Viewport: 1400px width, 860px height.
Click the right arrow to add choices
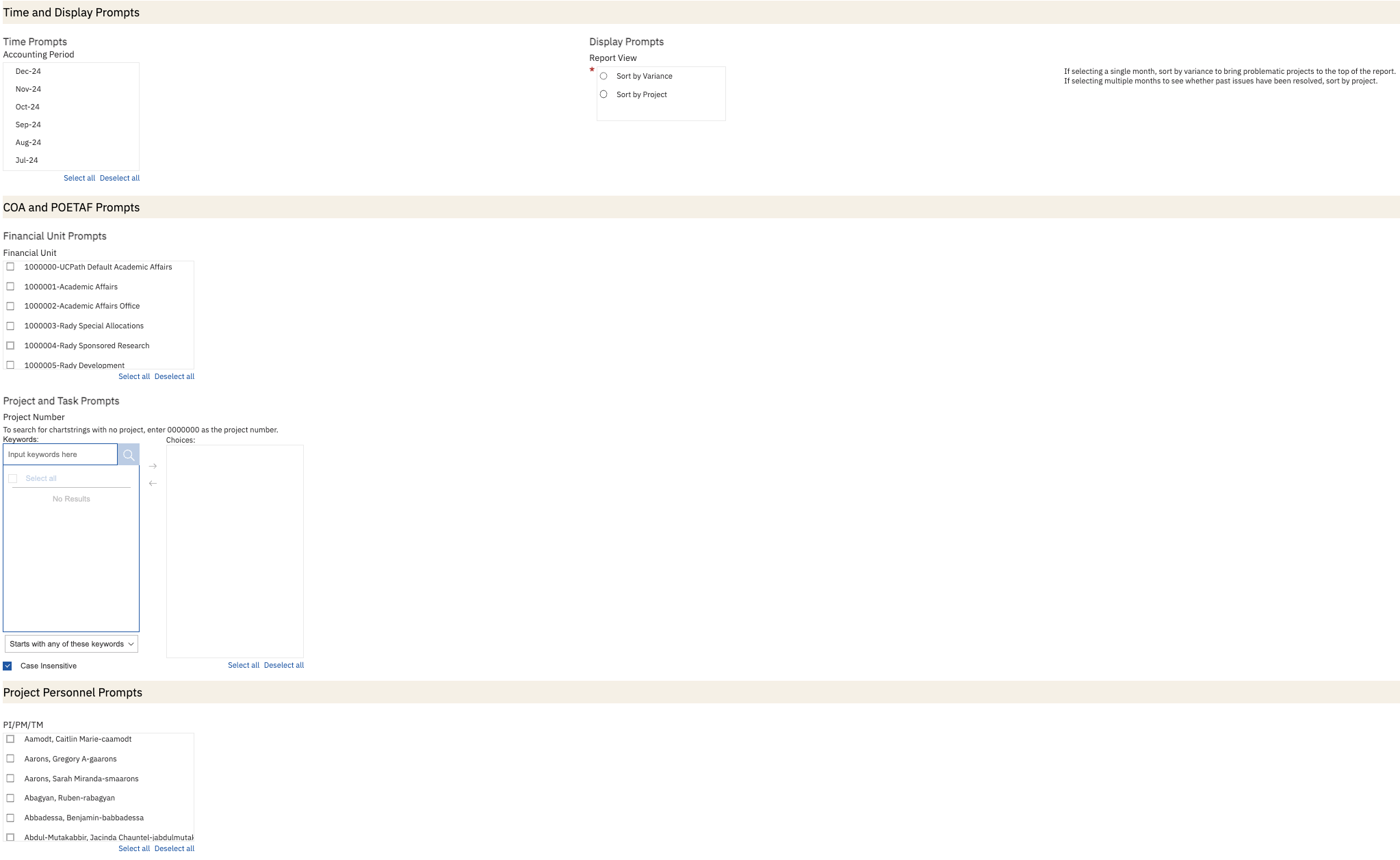(153, 466)
